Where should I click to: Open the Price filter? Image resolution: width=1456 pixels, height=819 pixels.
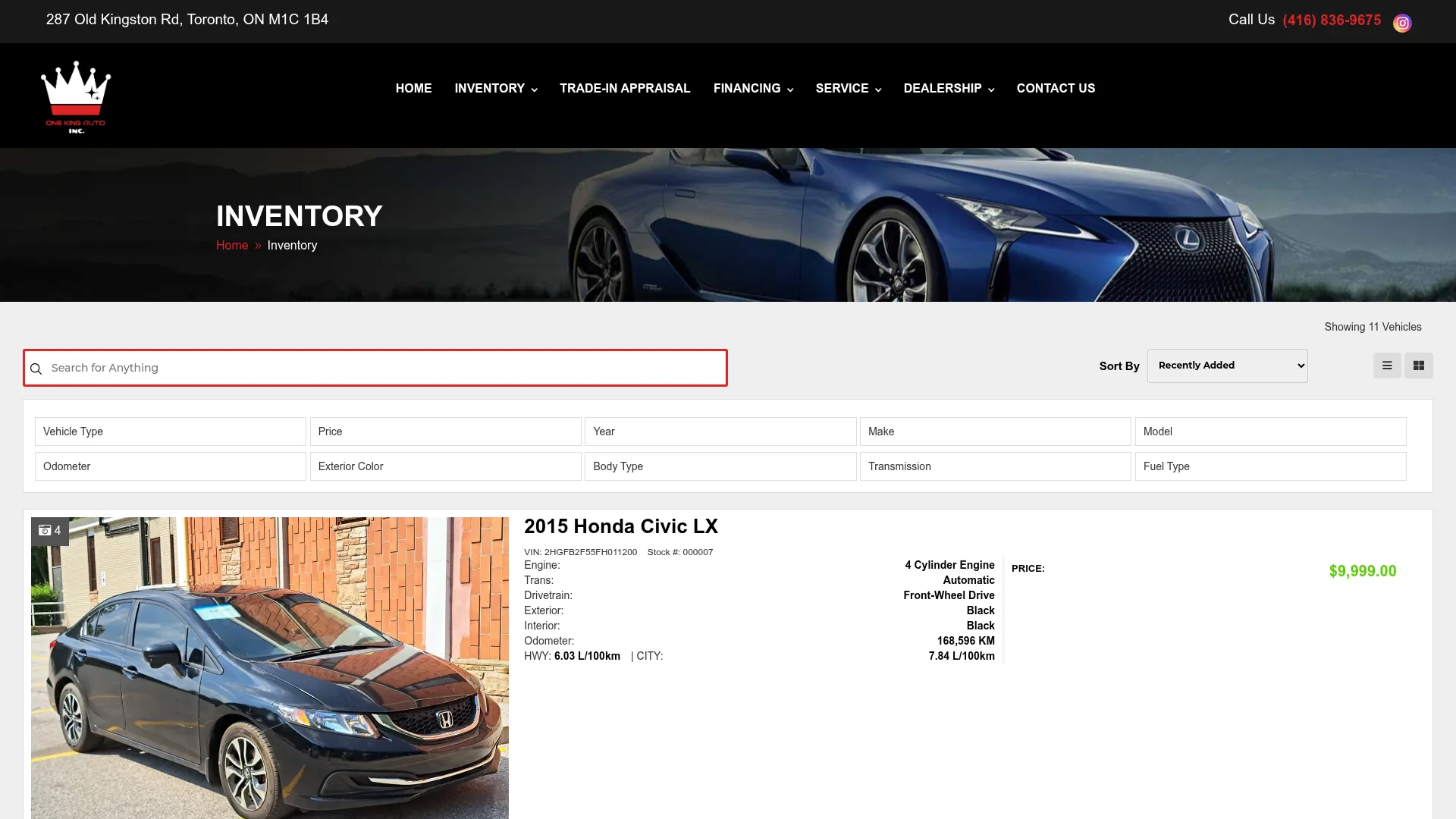pos(446,431)
